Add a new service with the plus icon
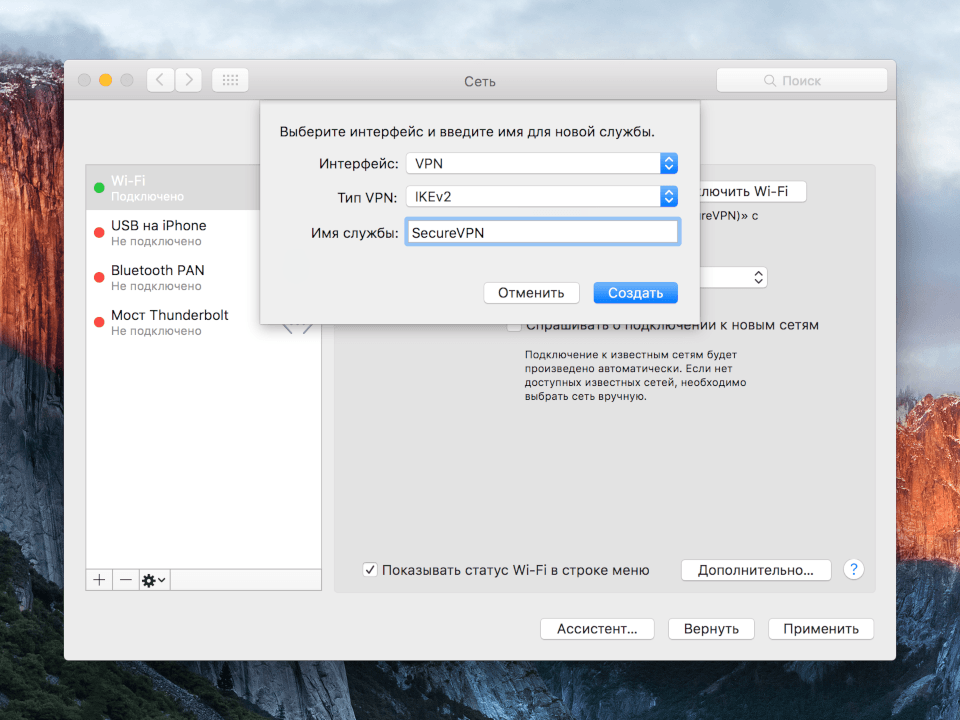The image size is (960, 720). tap(98, 579)
